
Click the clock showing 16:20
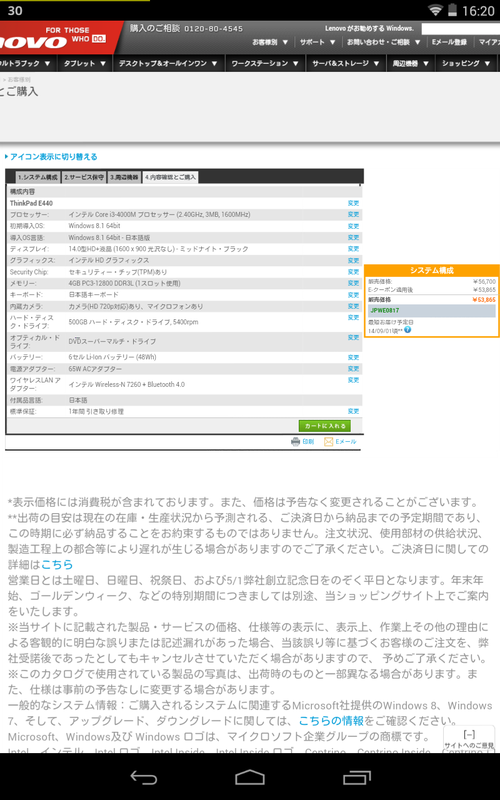(478, 11)
